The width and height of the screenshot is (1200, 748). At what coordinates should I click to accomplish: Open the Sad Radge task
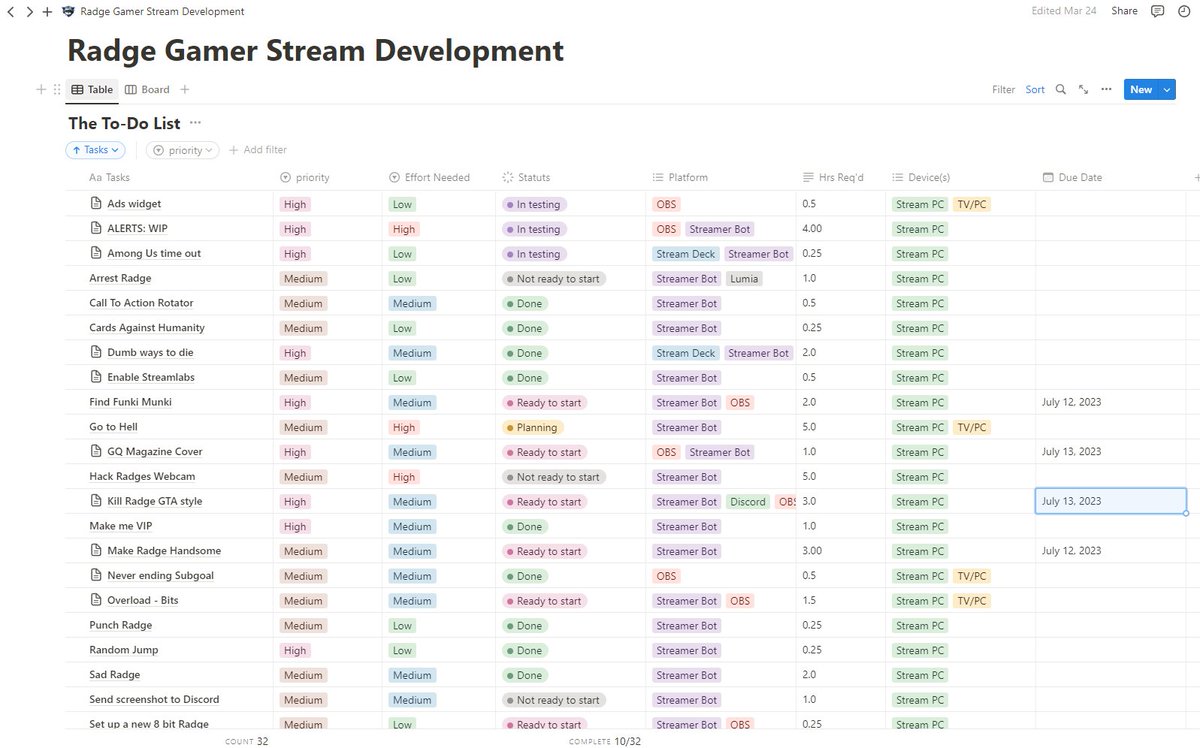(115, 675)
